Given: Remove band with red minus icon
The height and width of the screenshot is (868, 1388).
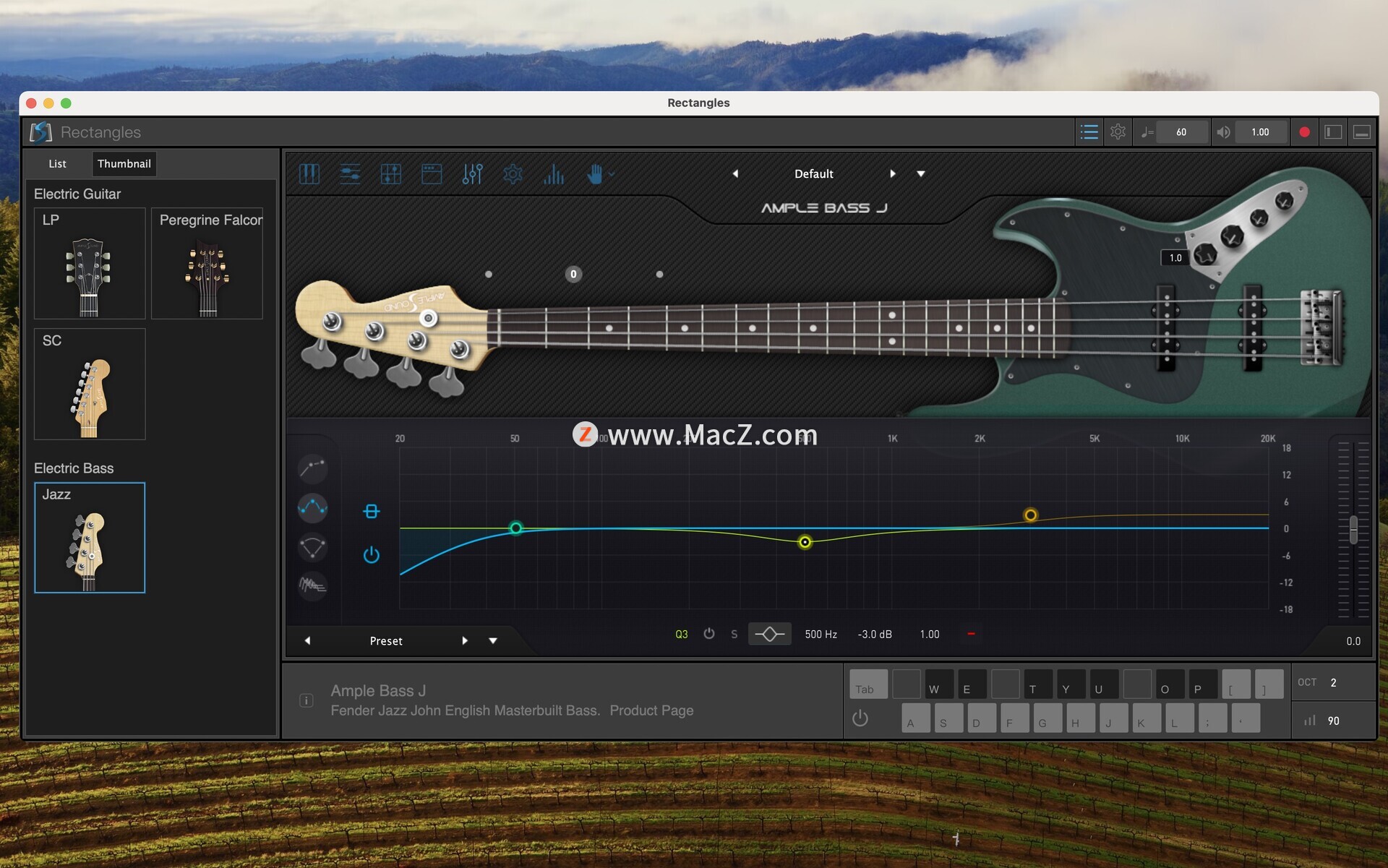Looking at the screenshot, I should (971, 634).
